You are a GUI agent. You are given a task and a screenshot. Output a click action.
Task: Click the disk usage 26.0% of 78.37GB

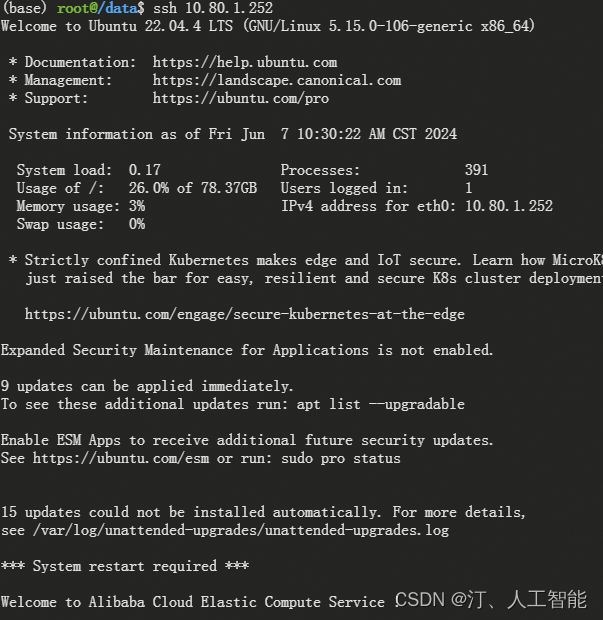coord(193,188)
